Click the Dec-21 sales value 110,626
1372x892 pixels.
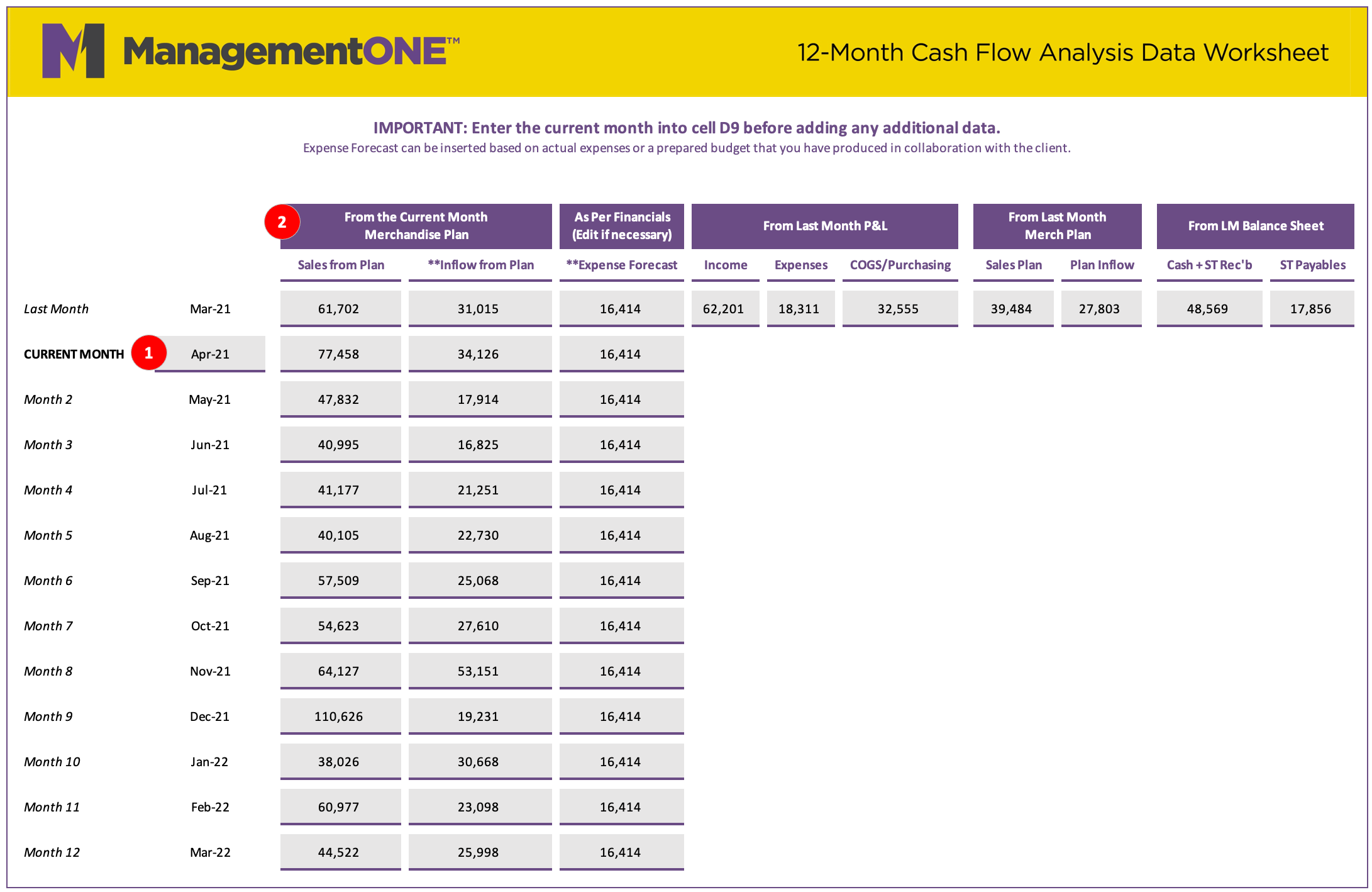340,716
